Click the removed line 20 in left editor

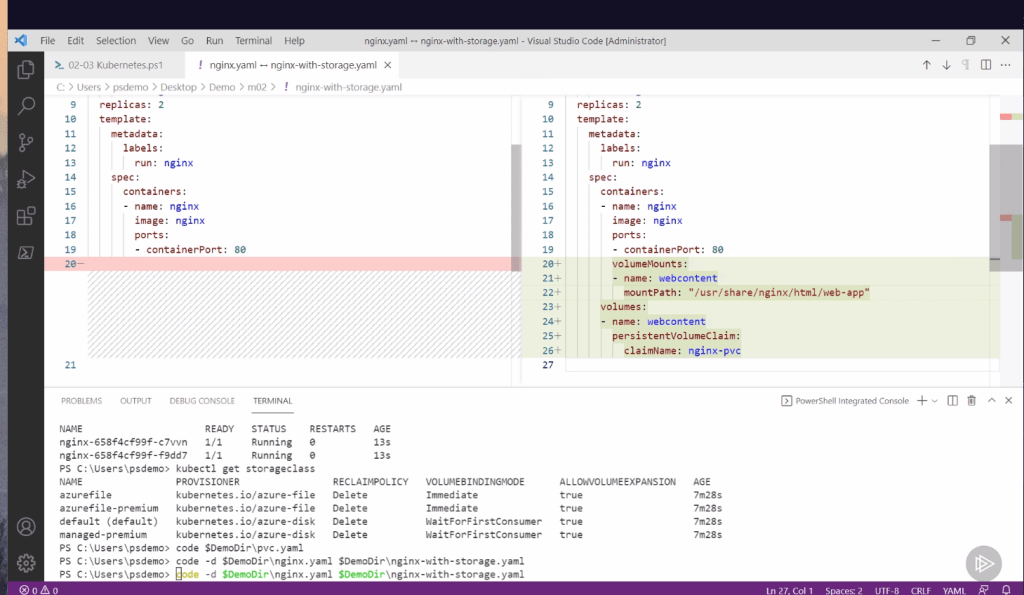click(x=278, y=264)
